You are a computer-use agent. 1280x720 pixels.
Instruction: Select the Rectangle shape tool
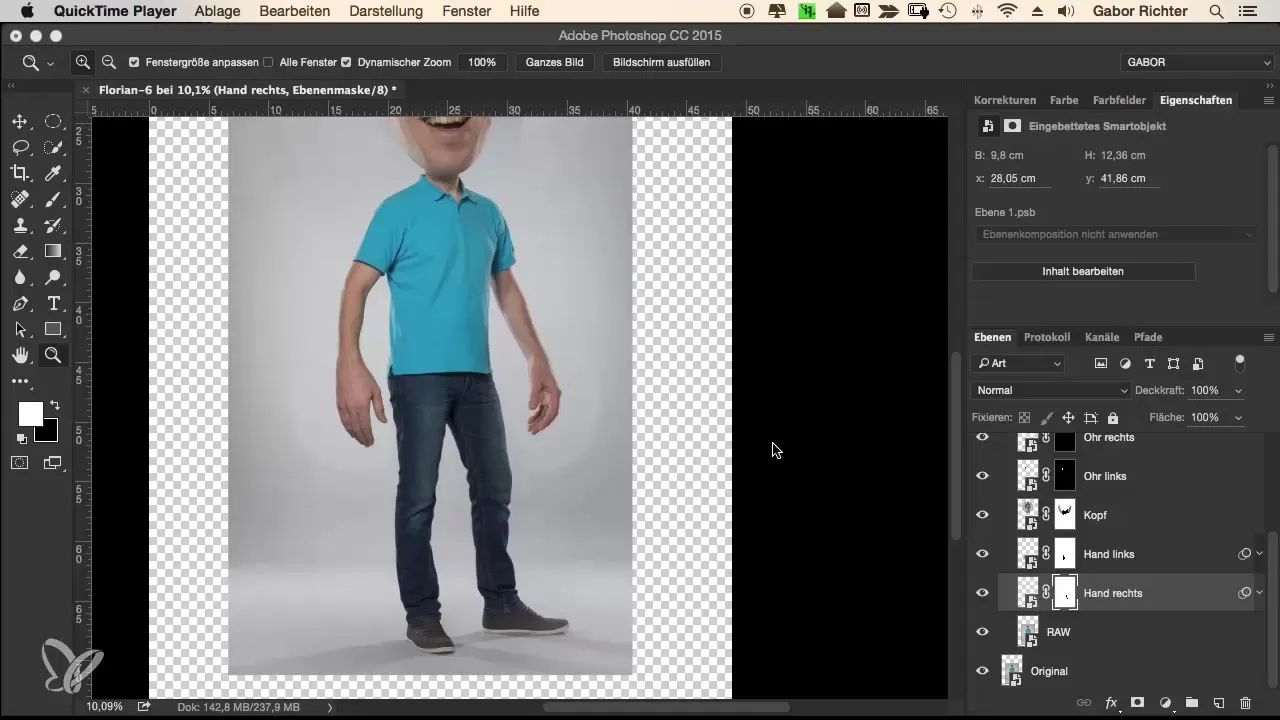point(53,329)
